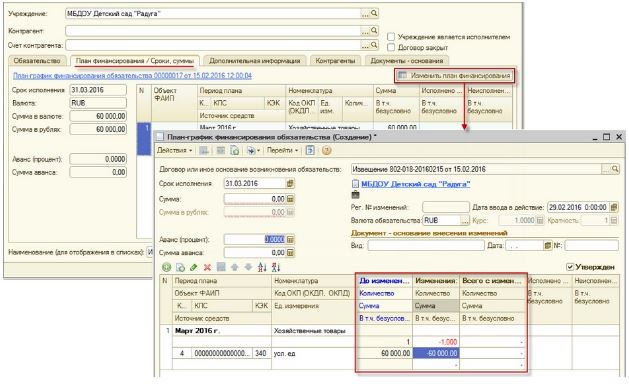Edit current row with green pencil icon
This screenshot has width=629, height=384.
pyautogui.click(x=194, y=267)
